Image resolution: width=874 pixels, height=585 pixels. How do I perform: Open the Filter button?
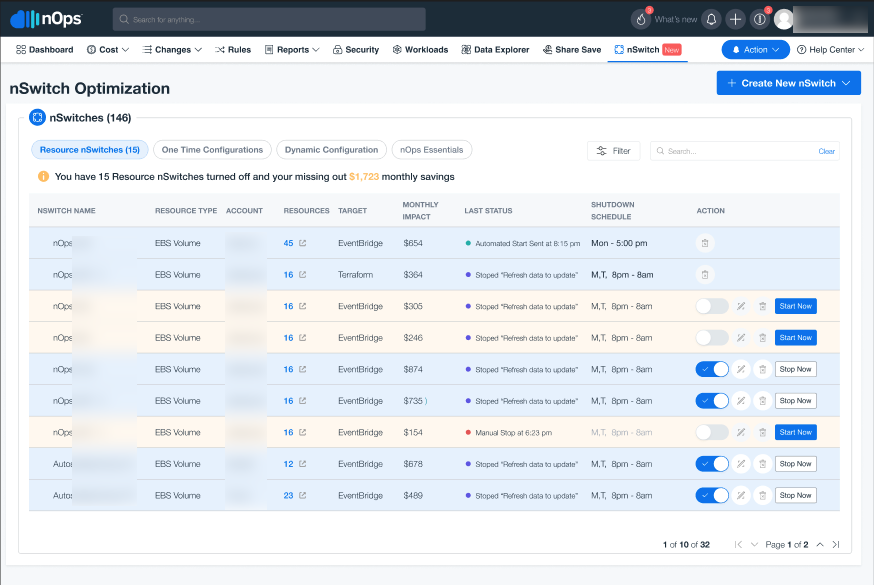(614, 151)
